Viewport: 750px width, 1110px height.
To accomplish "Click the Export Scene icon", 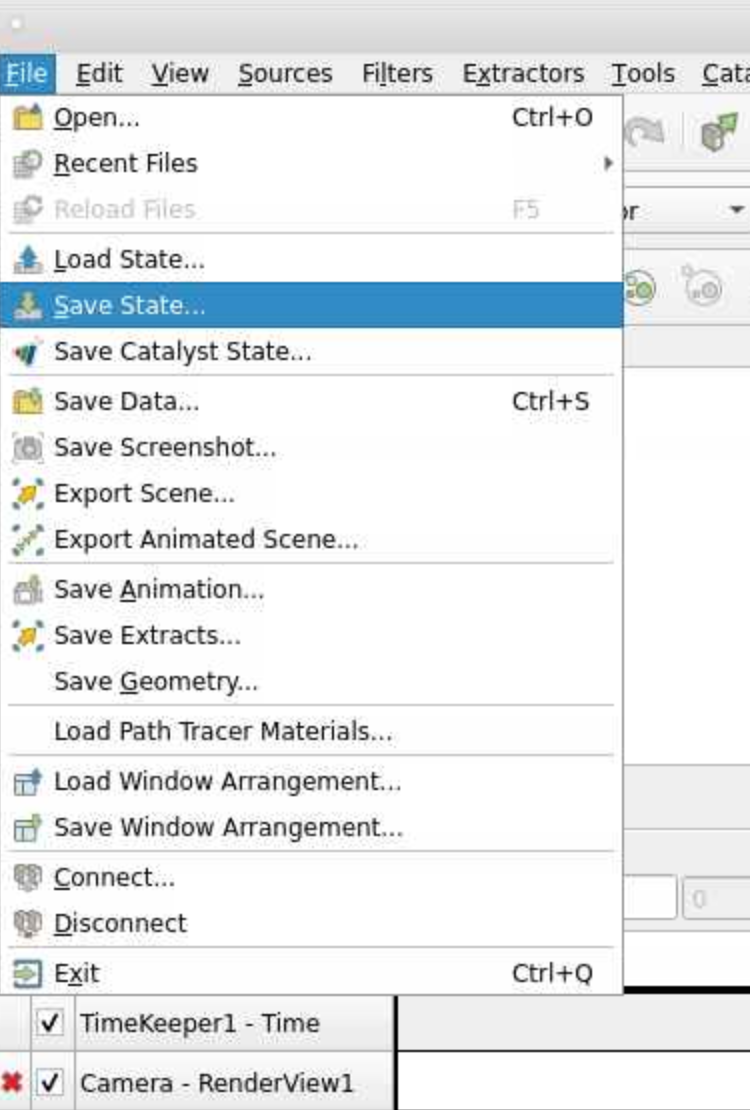I will click(28, 494).
